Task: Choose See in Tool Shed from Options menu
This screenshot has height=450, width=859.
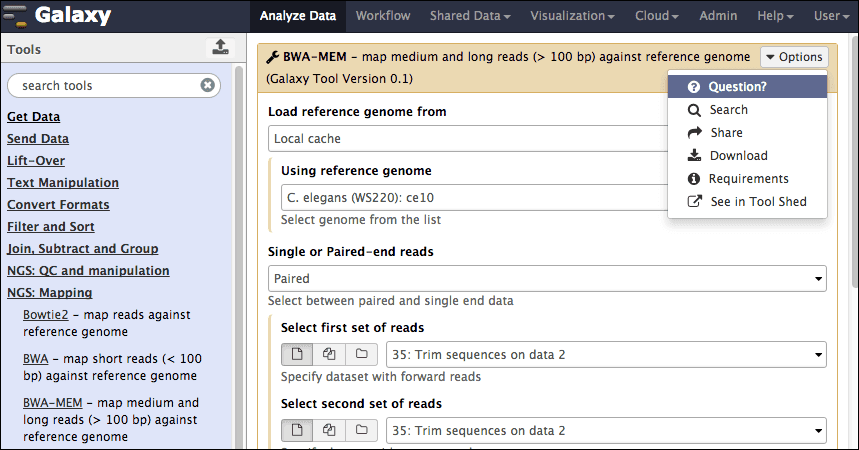Action: 747,202
